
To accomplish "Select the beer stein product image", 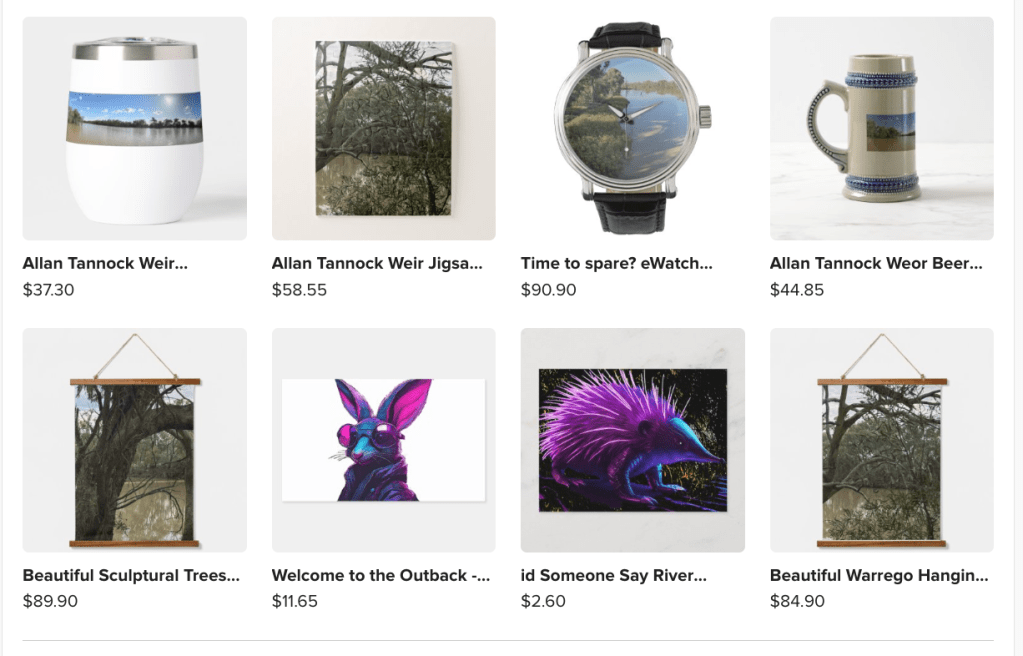I will pos(881,129).
